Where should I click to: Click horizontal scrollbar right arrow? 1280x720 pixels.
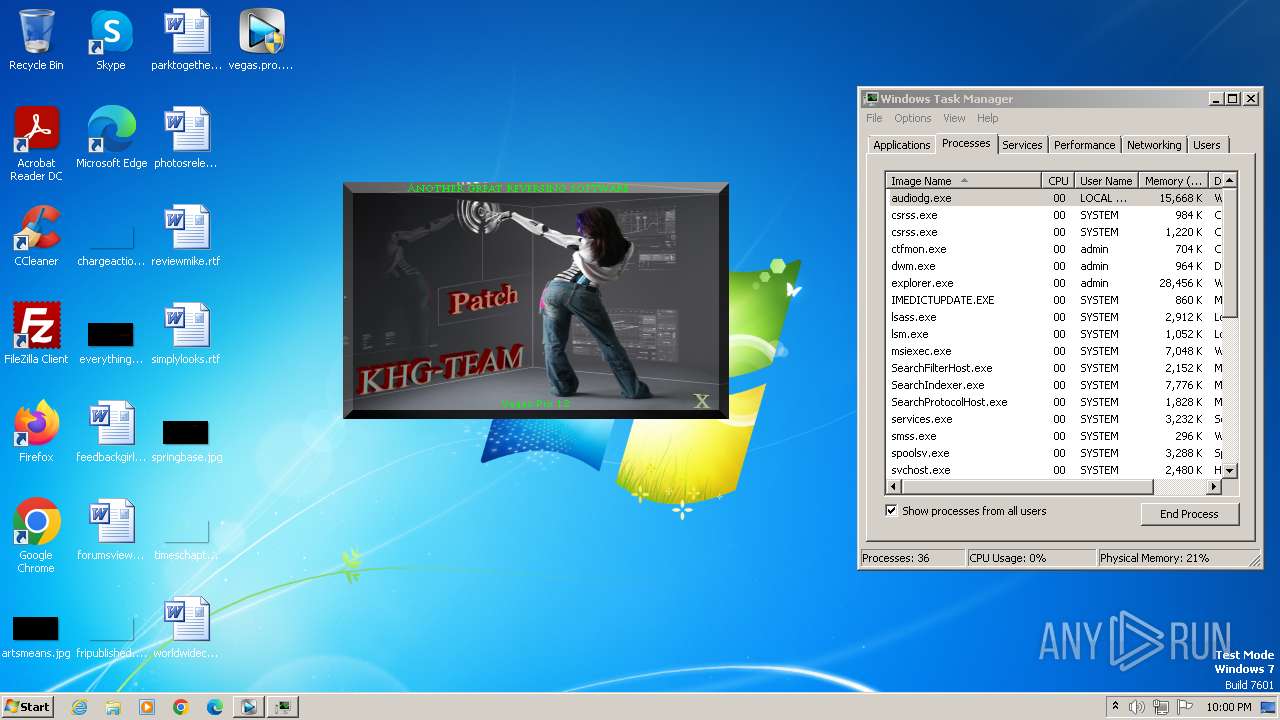1214,487
